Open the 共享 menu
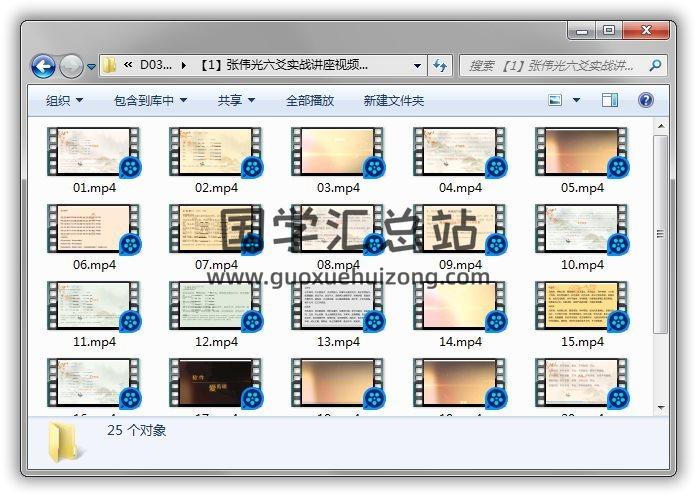Viewport: 697px width, 497px height. click(x=236, y=100)
